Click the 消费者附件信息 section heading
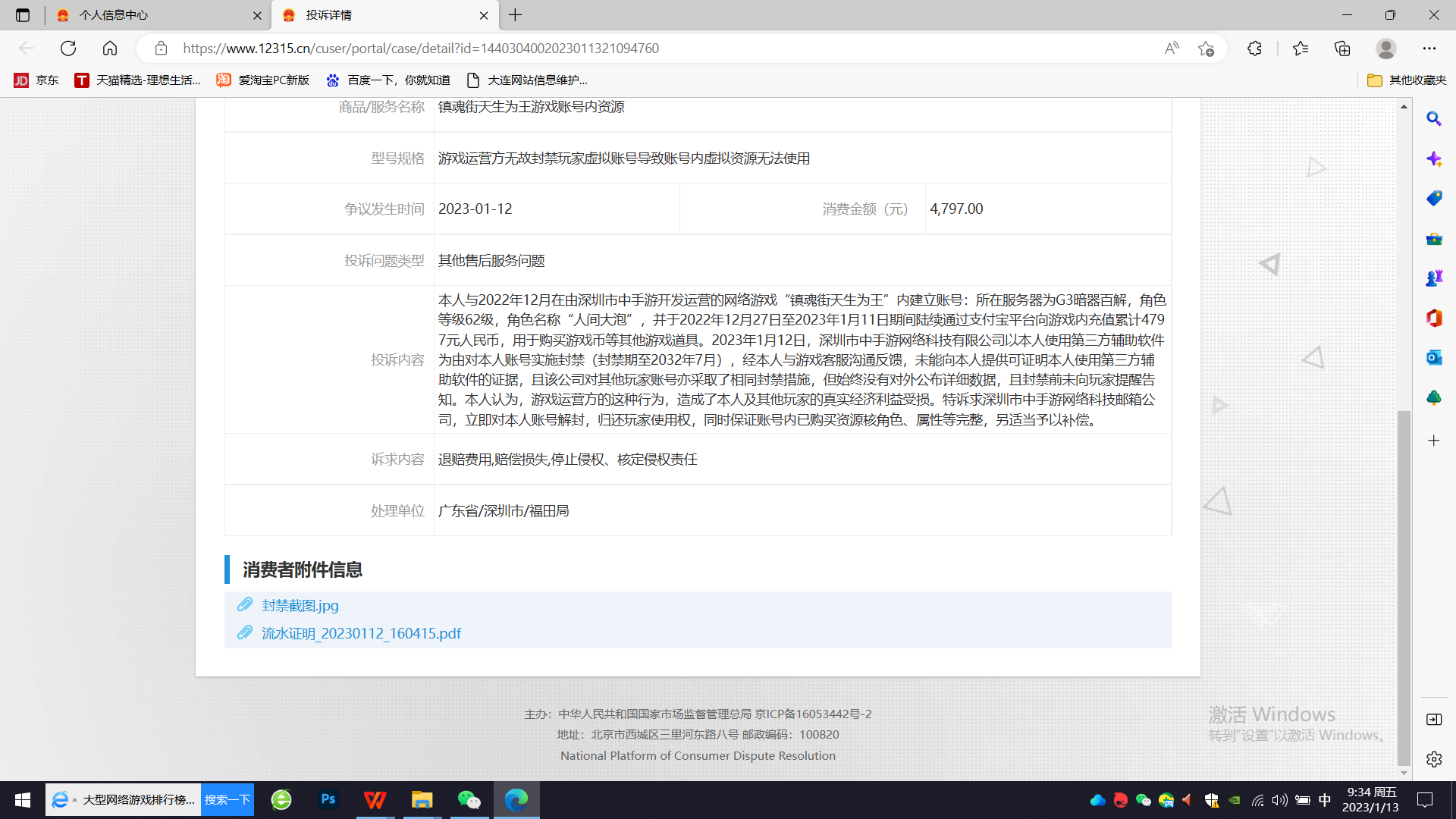Image resolution: width=1456 pixels, height=819 pixels. point(303,570)
